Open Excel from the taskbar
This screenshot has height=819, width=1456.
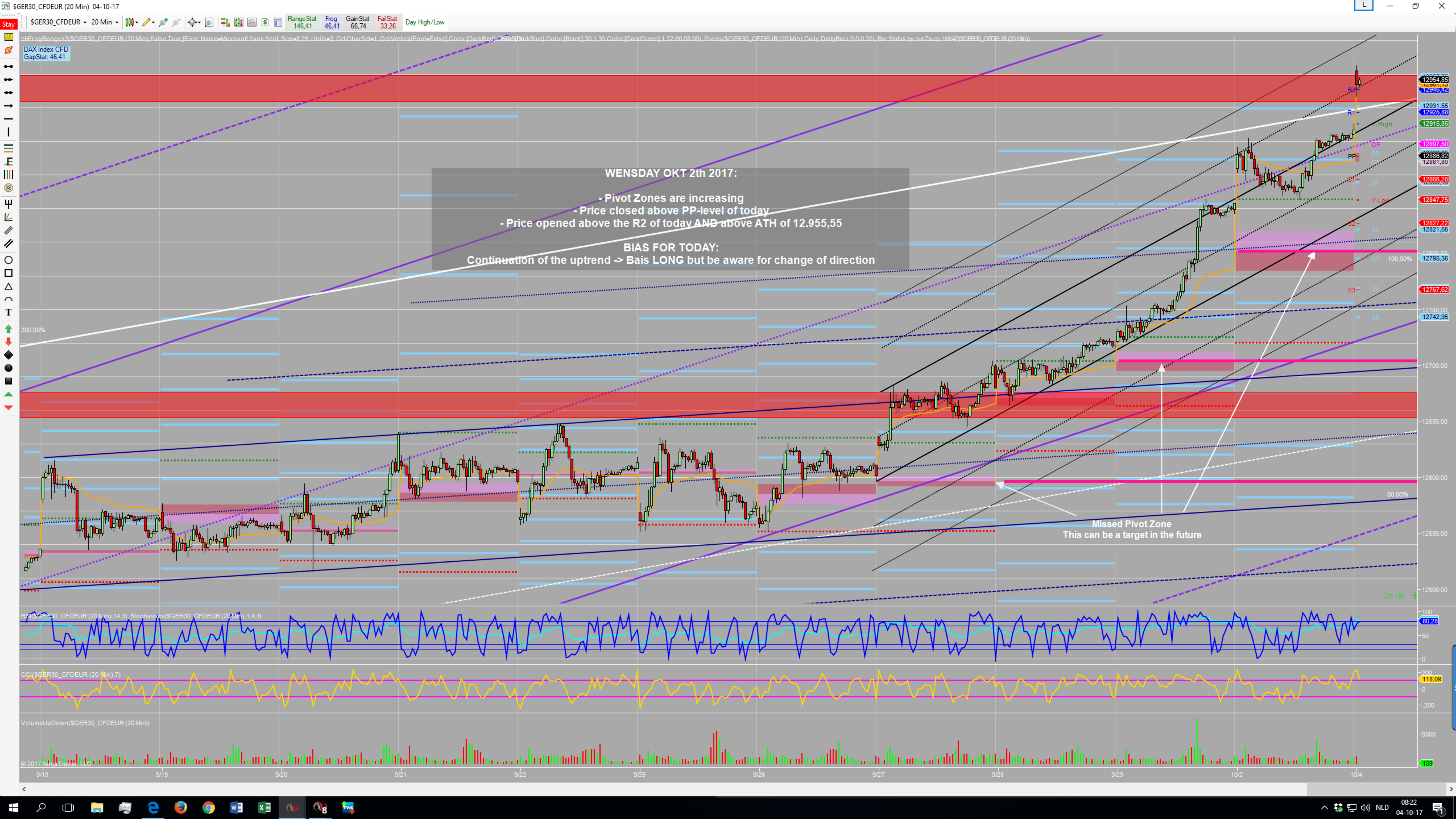point(264,808)
